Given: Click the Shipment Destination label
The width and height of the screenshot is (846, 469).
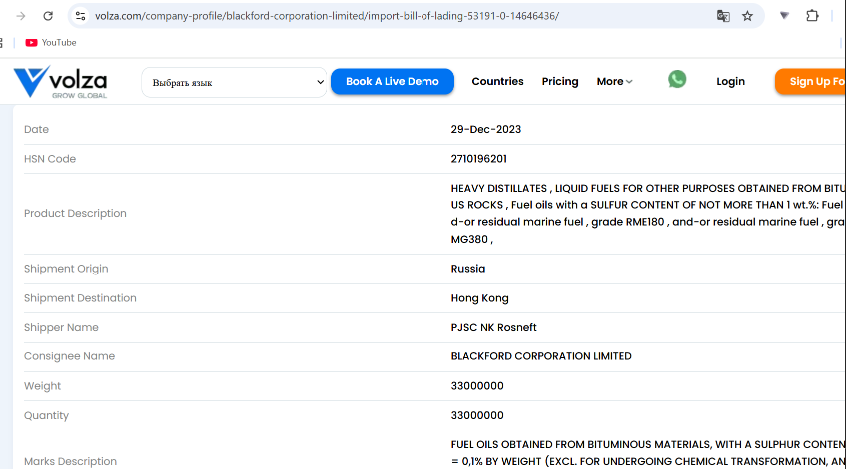Looking at the screenshot, I should coord(80,298).
